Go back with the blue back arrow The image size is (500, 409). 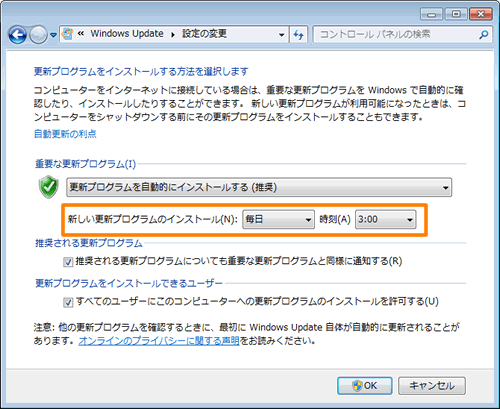click(x=17, y=35)
